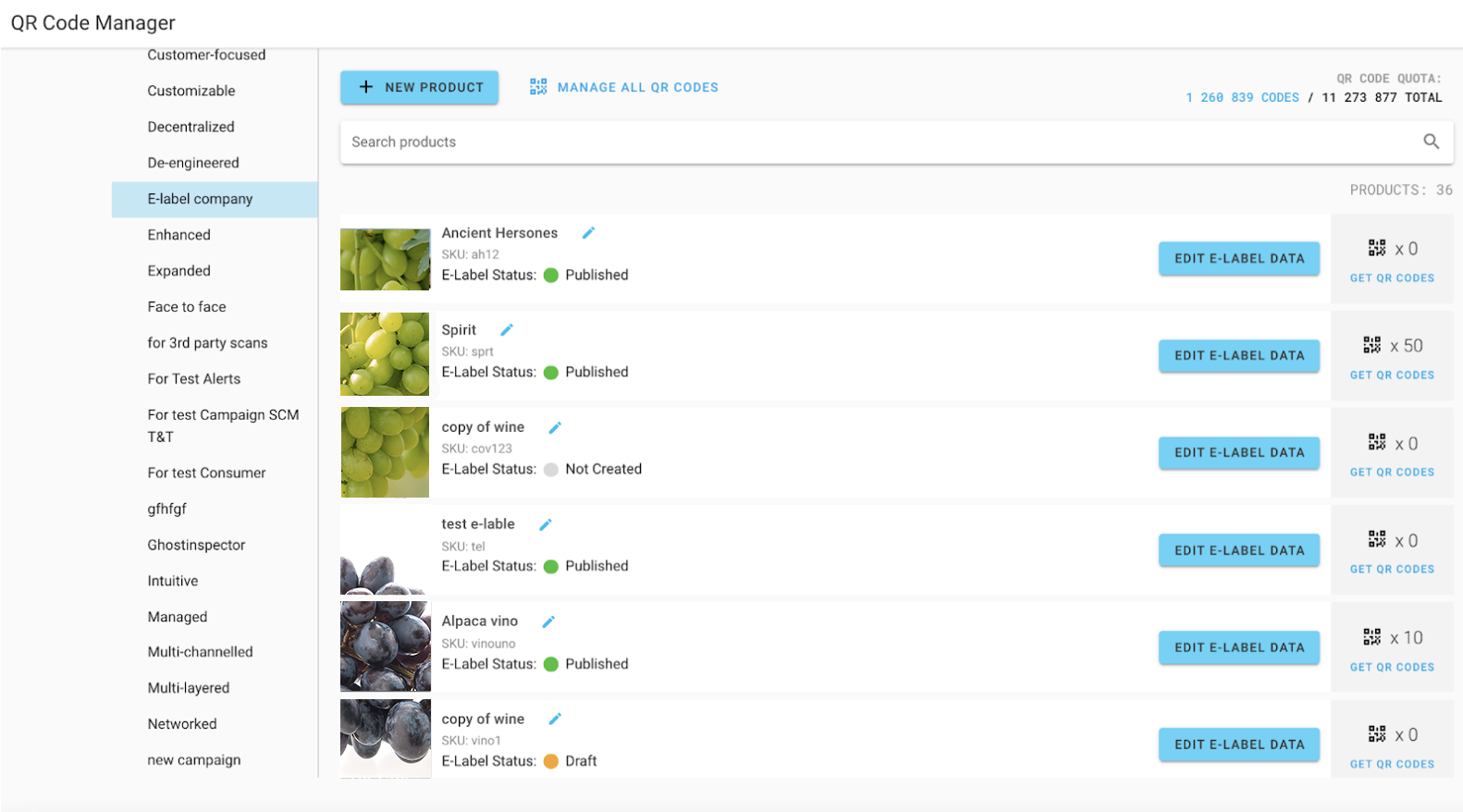Screen dimensions: 1463x812
Task: Edit e-label data for copy of wine vino1
Action: point(1239,744)
